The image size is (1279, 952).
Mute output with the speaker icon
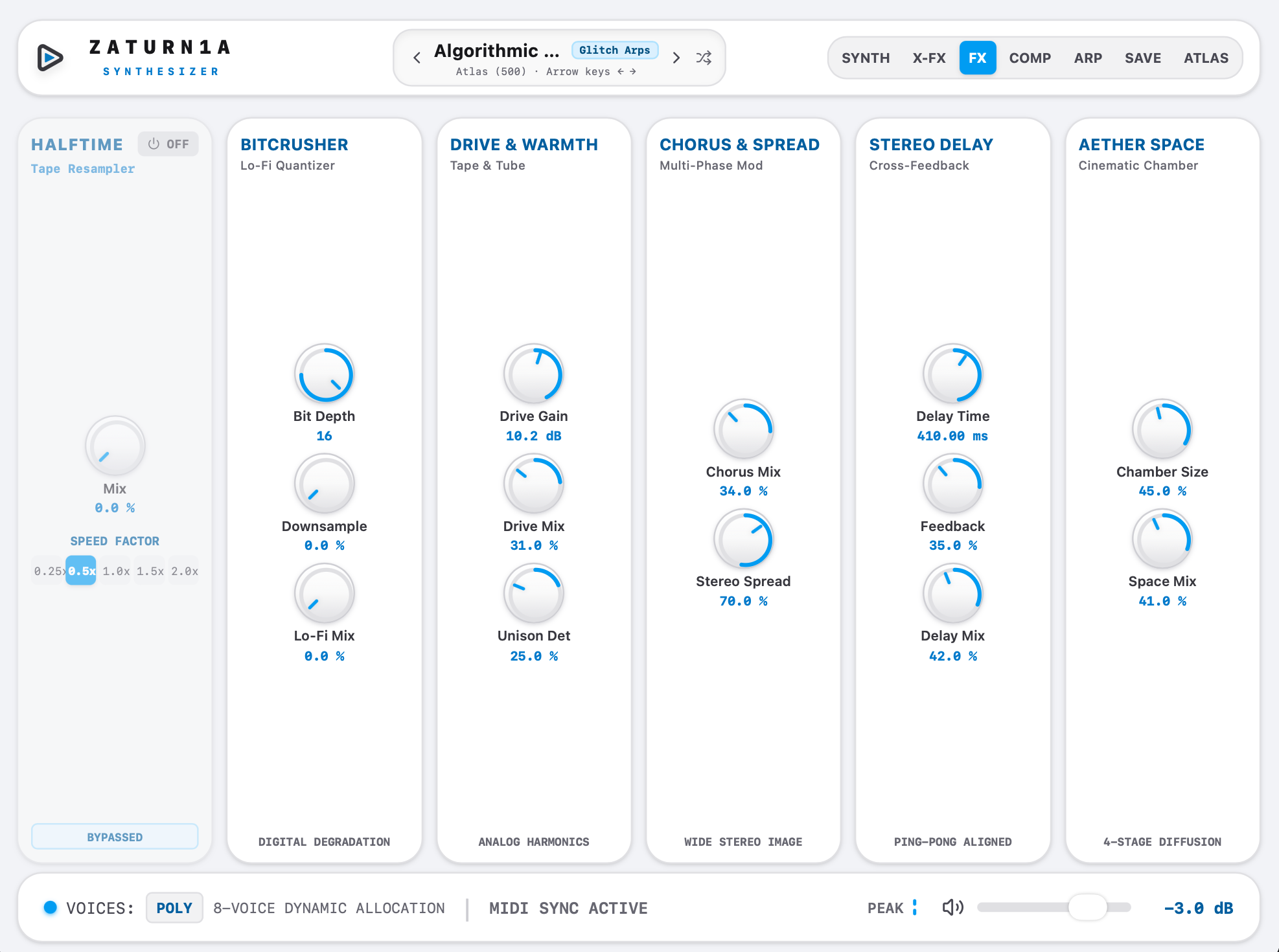pos(952,907)
